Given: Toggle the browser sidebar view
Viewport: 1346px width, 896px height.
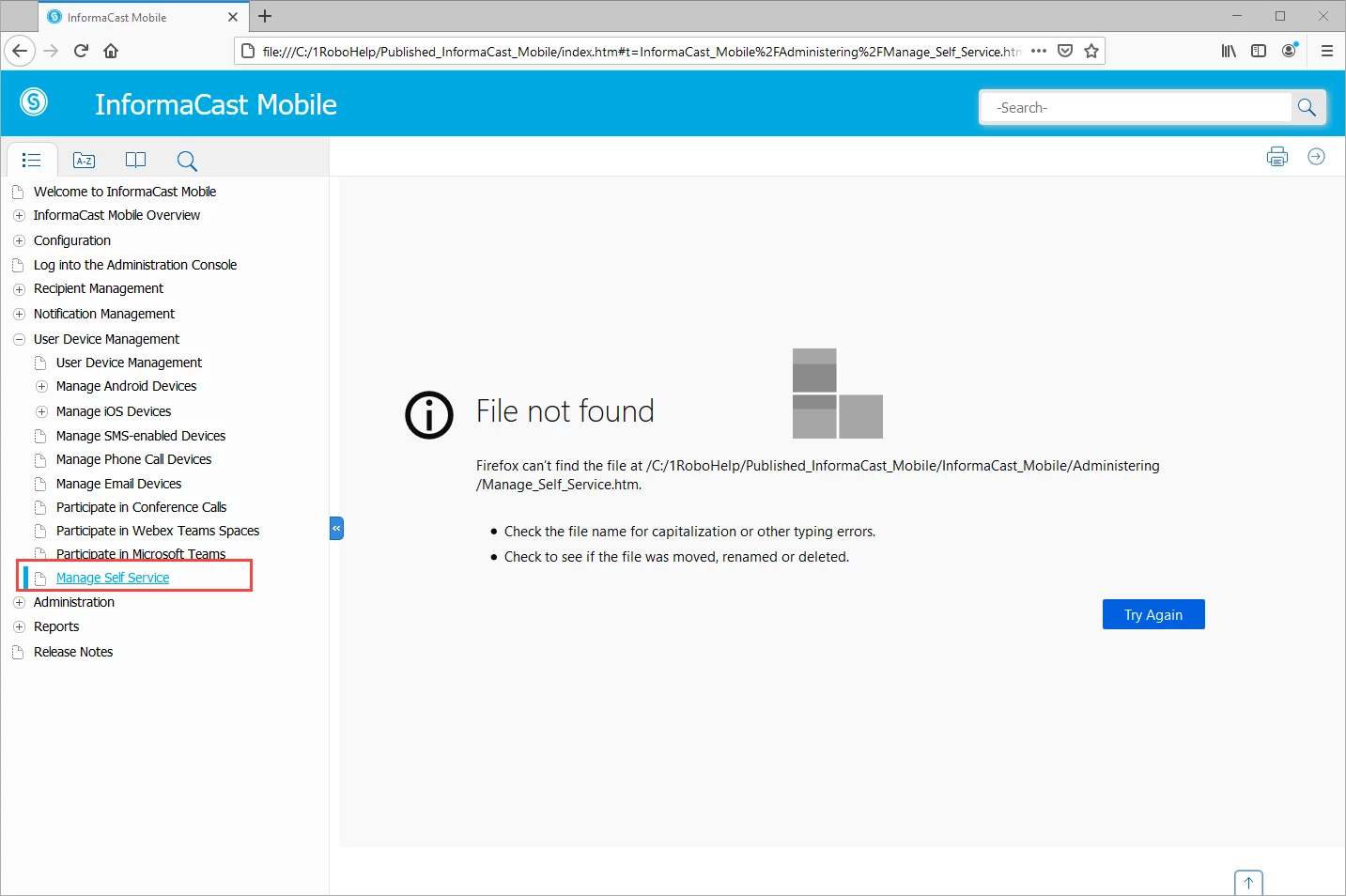Looking at the screenshot, I should click(x=1259, y=51).
